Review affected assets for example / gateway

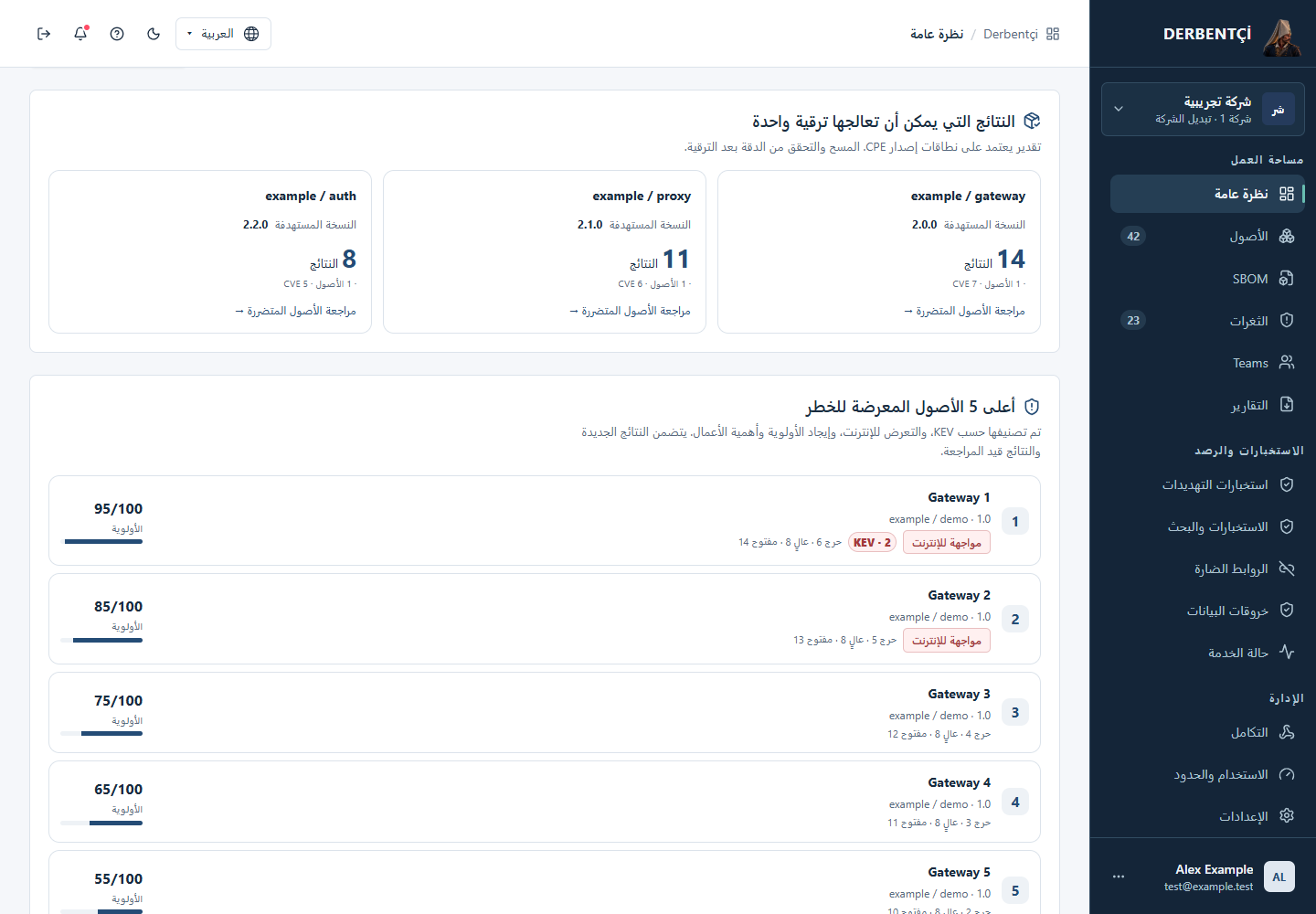click(964, 311)
